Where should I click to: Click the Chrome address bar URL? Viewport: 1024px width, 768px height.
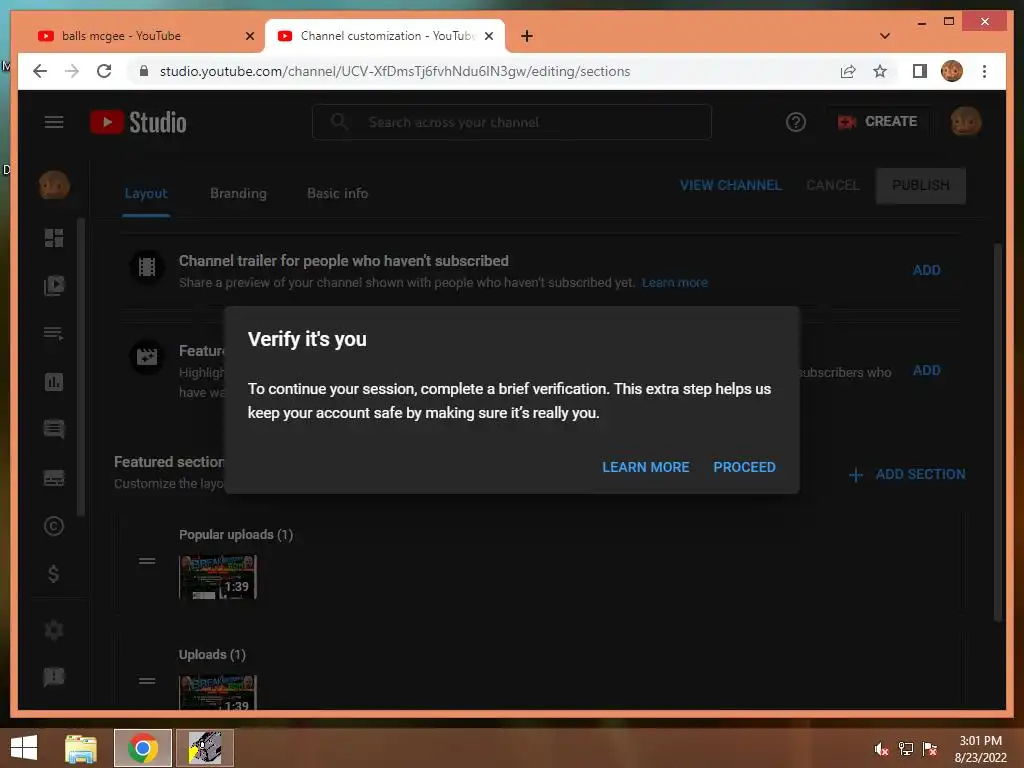point(395,71)
